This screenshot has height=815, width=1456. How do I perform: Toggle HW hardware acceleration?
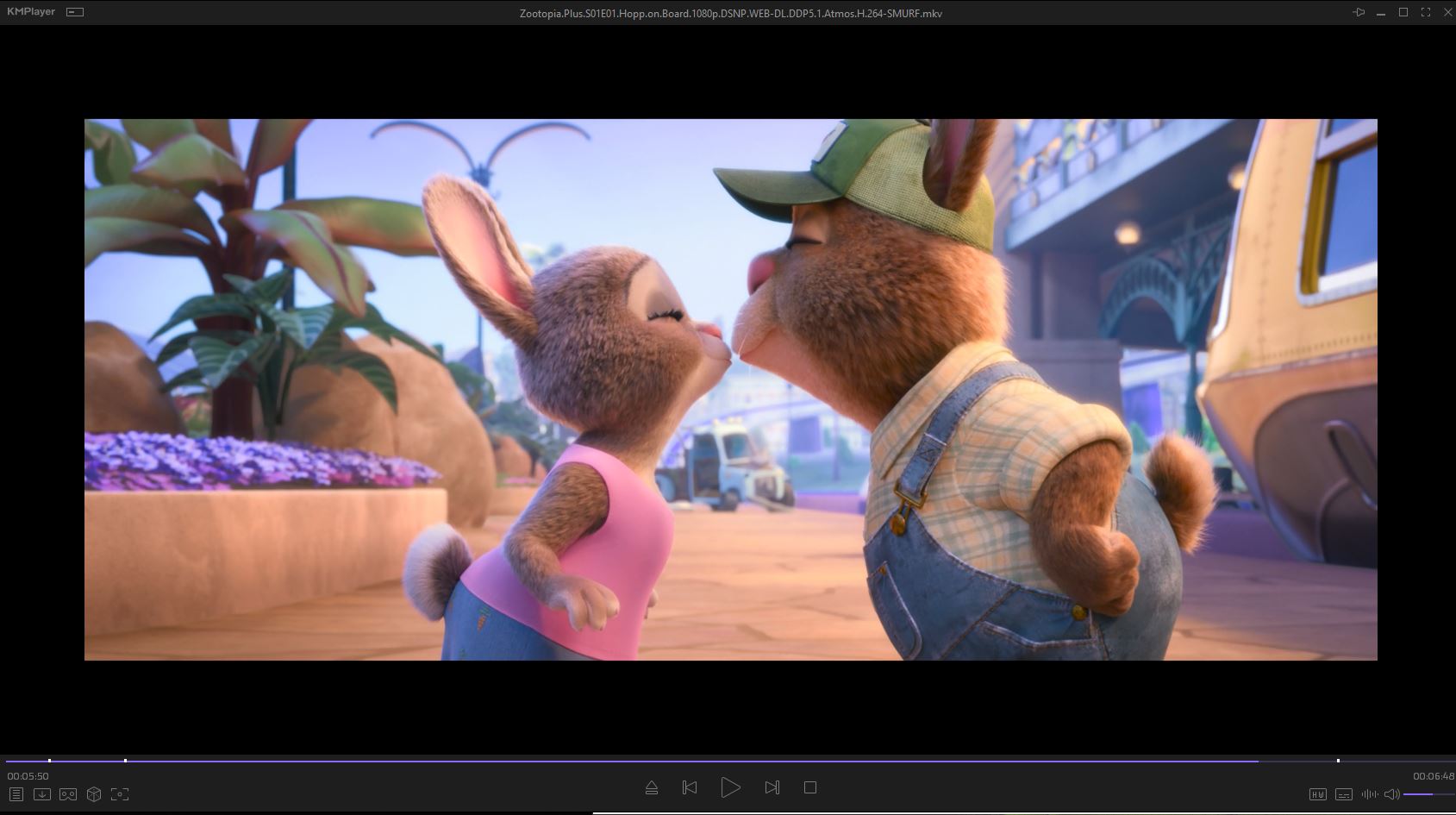click(1317, 794)
